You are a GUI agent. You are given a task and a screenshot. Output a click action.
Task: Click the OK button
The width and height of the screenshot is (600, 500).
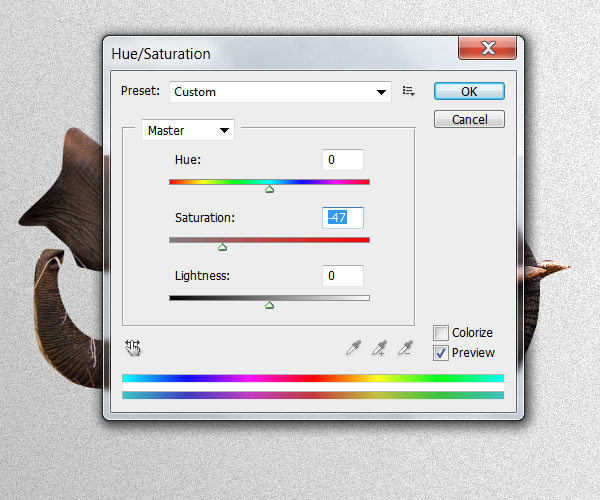[x=469, y=91]
